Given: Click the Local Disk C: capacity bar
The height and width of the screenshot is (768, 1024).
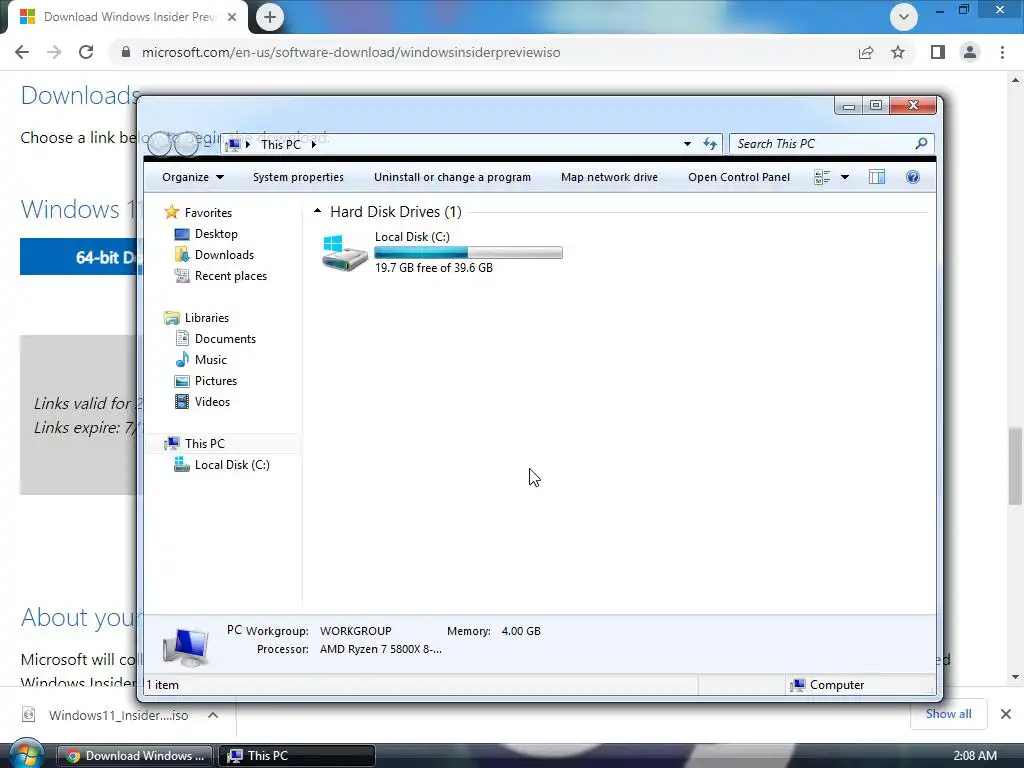Looking at the screenshot, I should click(468, 253).
